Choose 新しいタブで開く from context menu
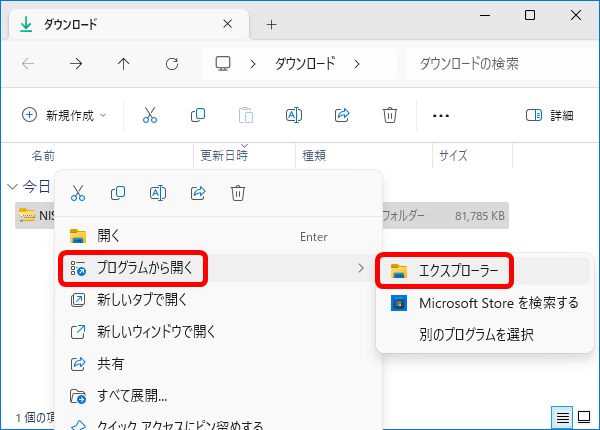The width and height of the screenshot is (600, 430). (156, 299)
